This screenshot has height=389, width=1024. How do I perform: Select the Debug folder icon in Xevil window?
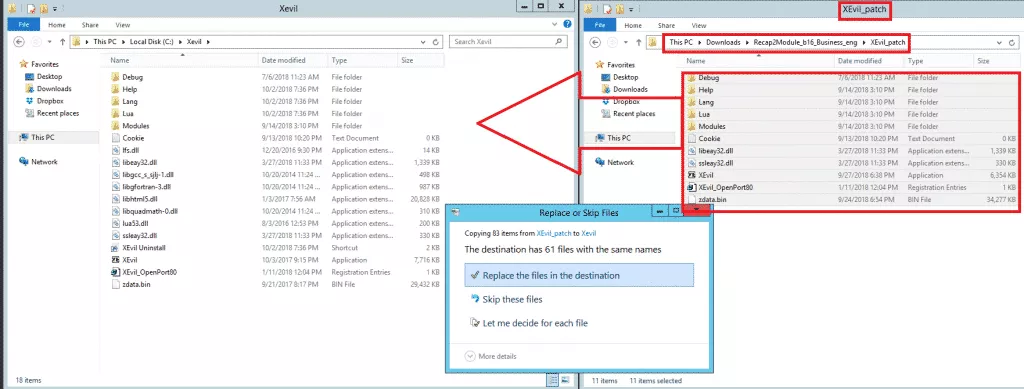[115, 77]
